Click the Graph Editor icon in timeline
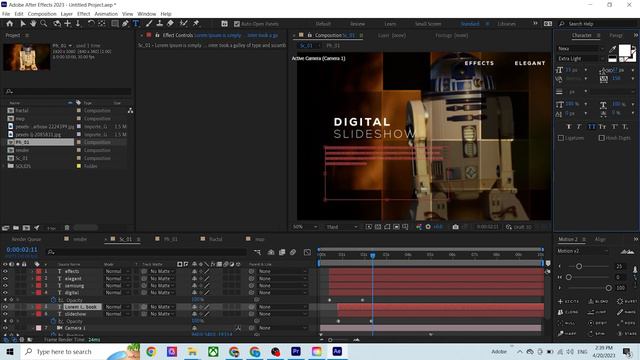640x360 pixels. pyautogui.click(x=307, y=252)
